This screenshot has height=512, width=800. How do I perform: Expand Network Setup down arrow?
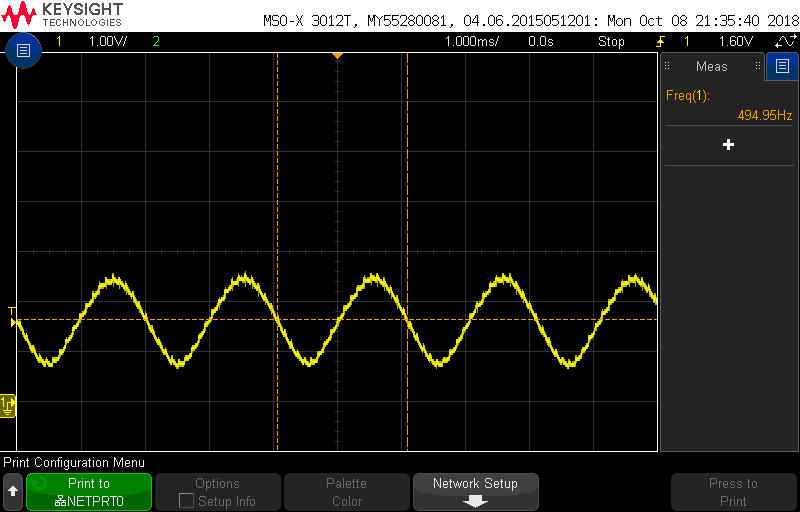coord(475,502)
